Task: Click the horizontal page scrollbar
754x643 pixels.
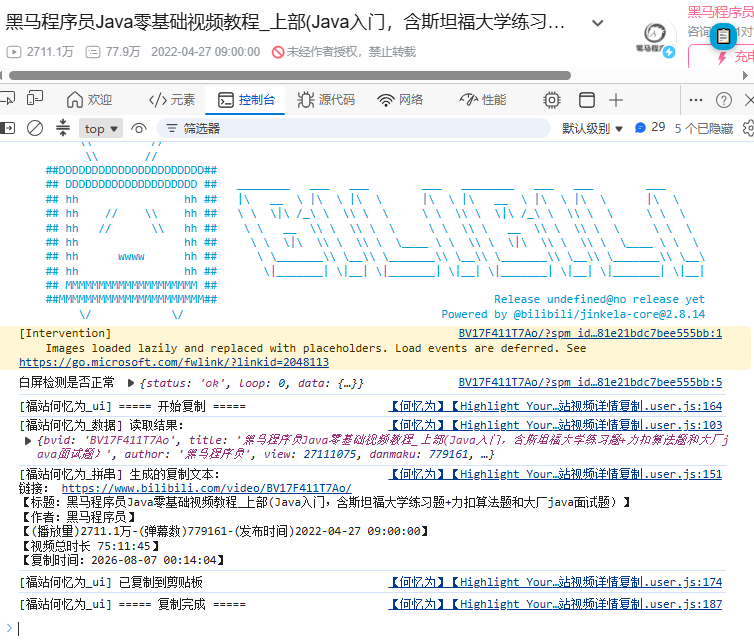Action: pos(290,76)
